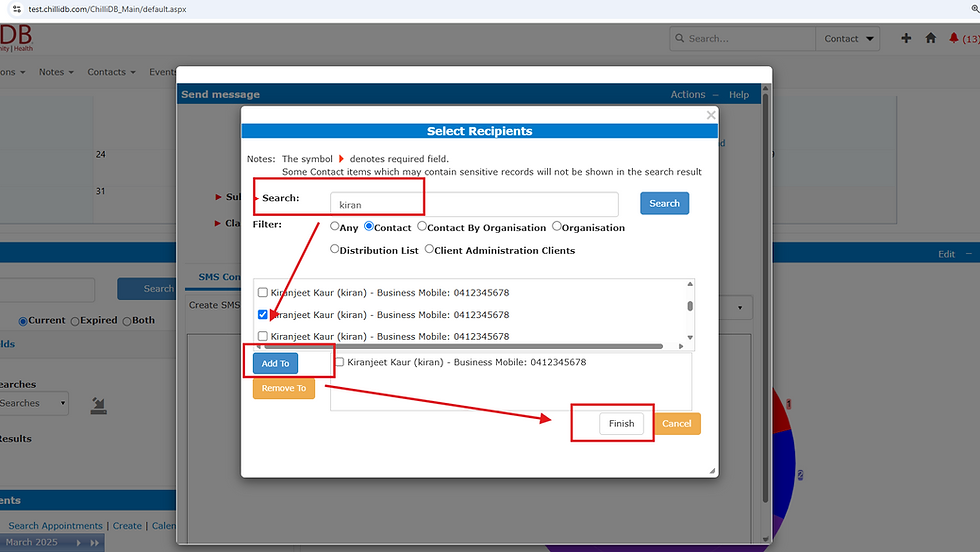Select Distribution List radio button
The width and height of the screenshot is (980, 552).
[334, 249]
